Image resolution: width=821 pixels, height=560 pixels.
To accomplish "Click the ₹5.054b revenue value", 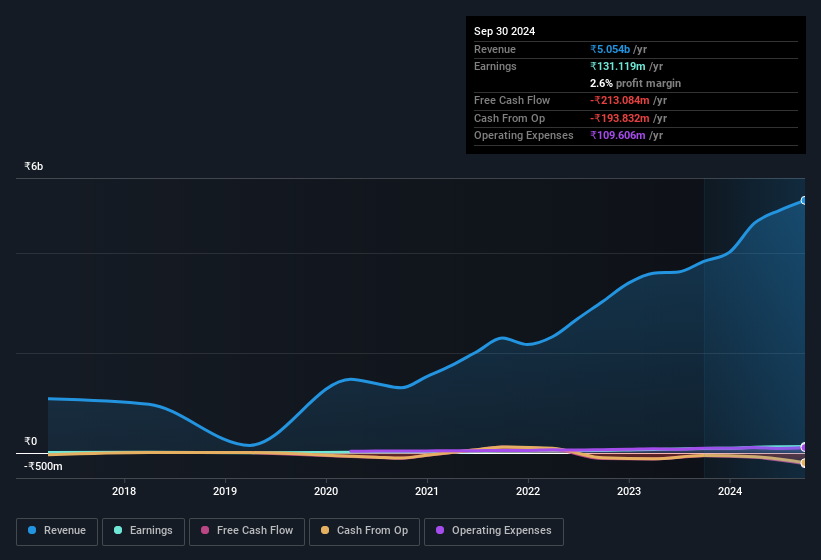I will pos(610,49).
